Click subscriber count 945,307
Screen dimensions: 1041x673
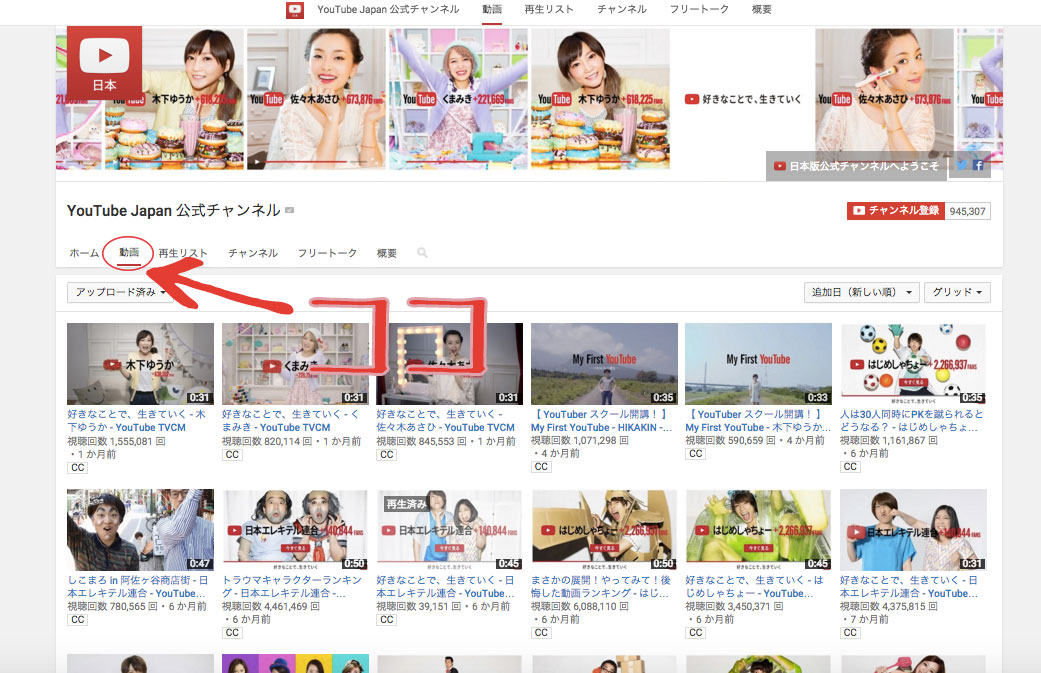point(967,211)
